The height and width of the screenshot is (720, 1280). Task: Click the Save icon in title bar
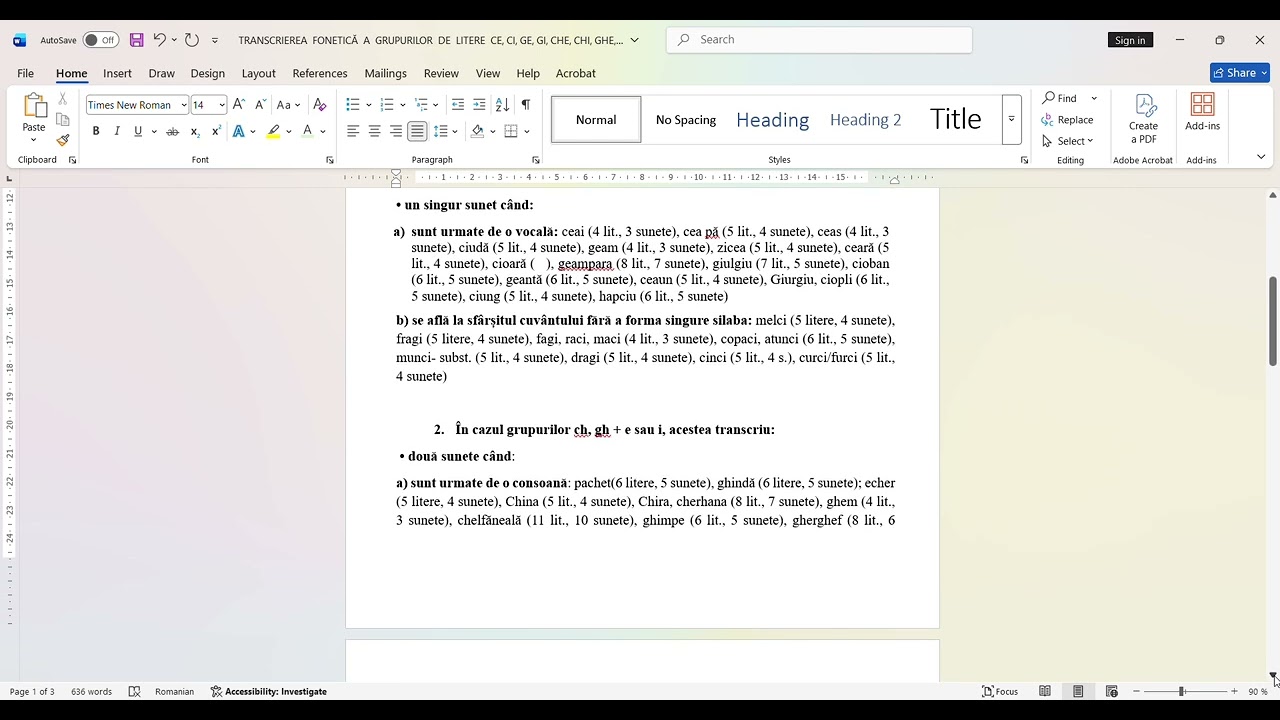(x=137, y=40)
